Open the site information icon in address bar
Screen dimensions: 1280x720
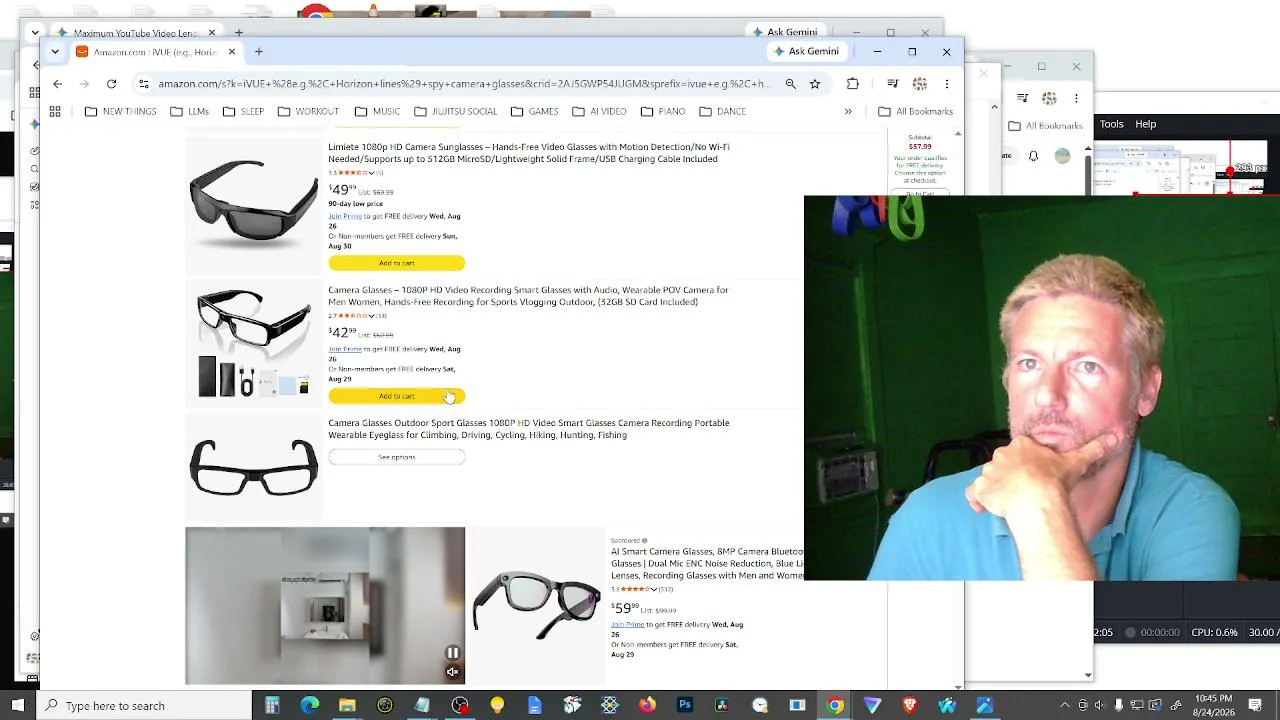(x=144, y=84)
